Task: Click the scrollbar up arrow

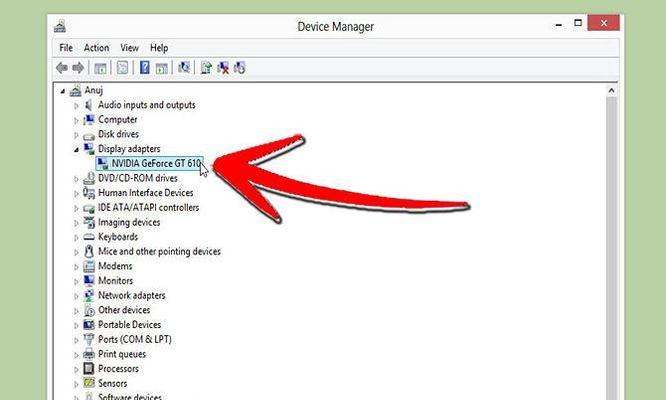Action: [611, 90]
